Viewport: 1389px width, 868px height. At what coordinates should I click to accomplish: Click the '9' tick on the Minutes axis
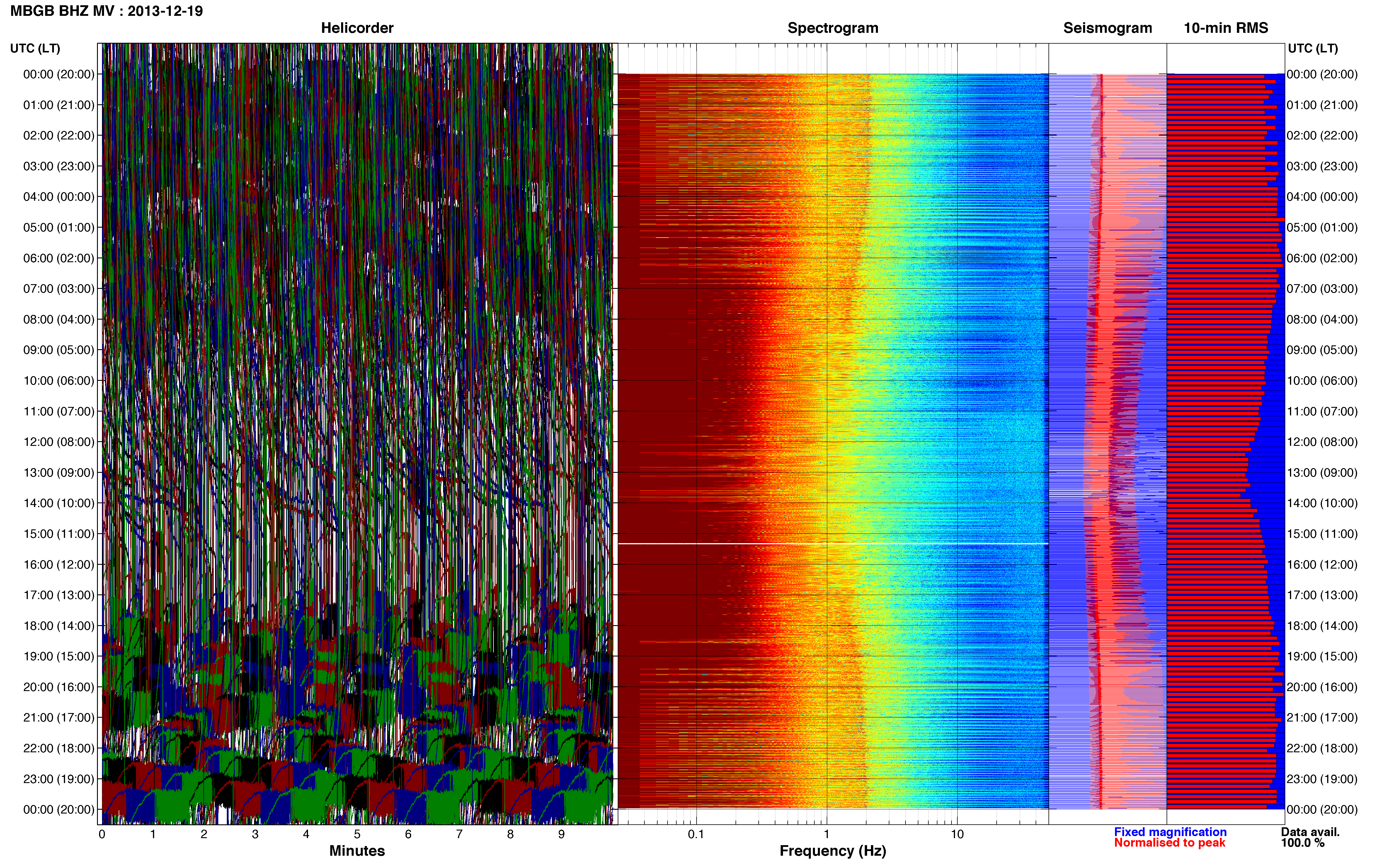pos(561,834)
